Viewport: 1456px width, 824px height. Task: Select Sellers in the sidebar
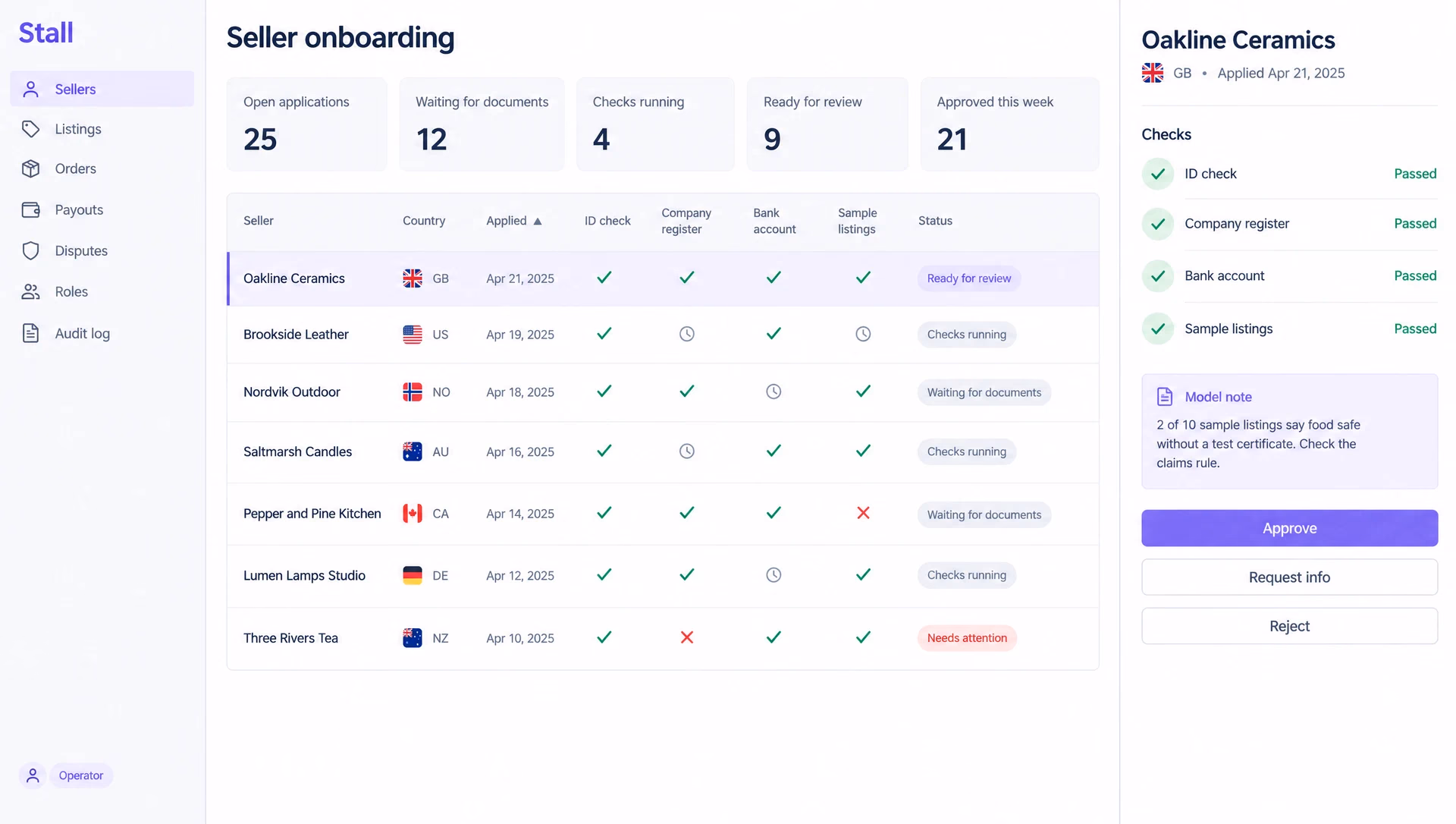point(102,89)
